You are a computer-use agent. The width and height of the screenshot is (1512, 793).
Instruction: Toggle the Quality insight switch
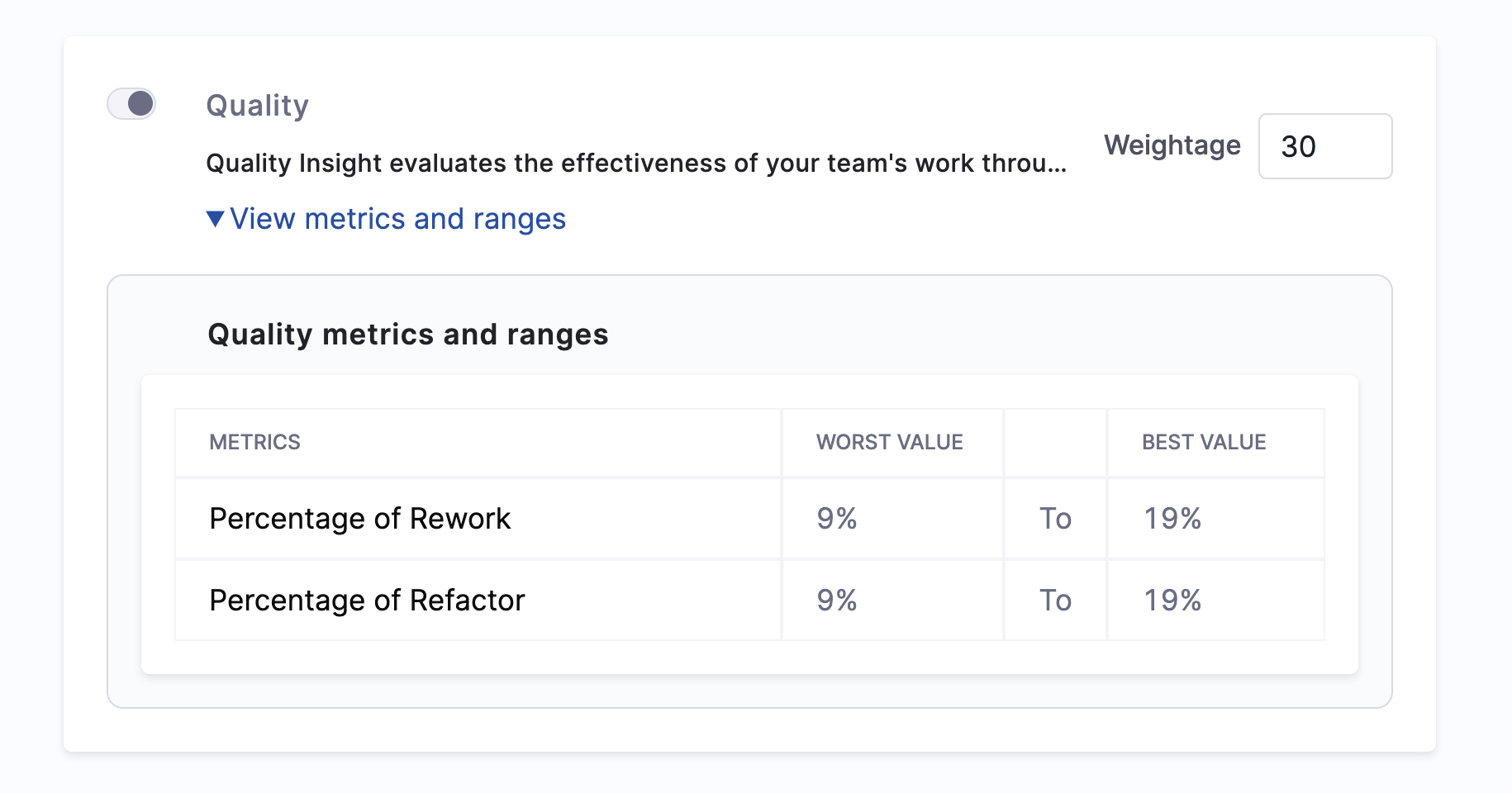(x=131, y=104)
